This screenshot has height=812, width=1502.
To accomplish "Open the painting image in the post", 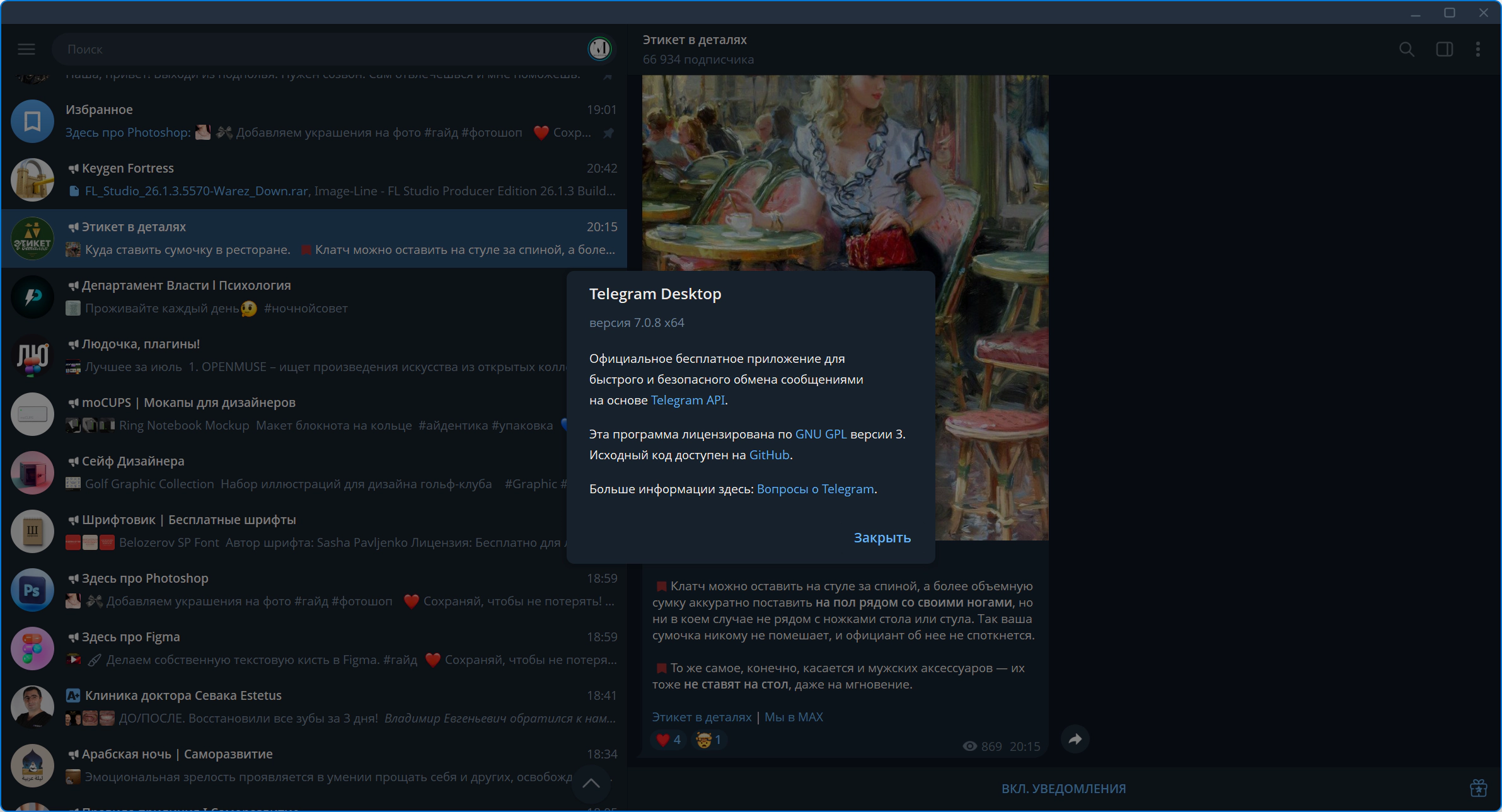I will tap(845, 307).
